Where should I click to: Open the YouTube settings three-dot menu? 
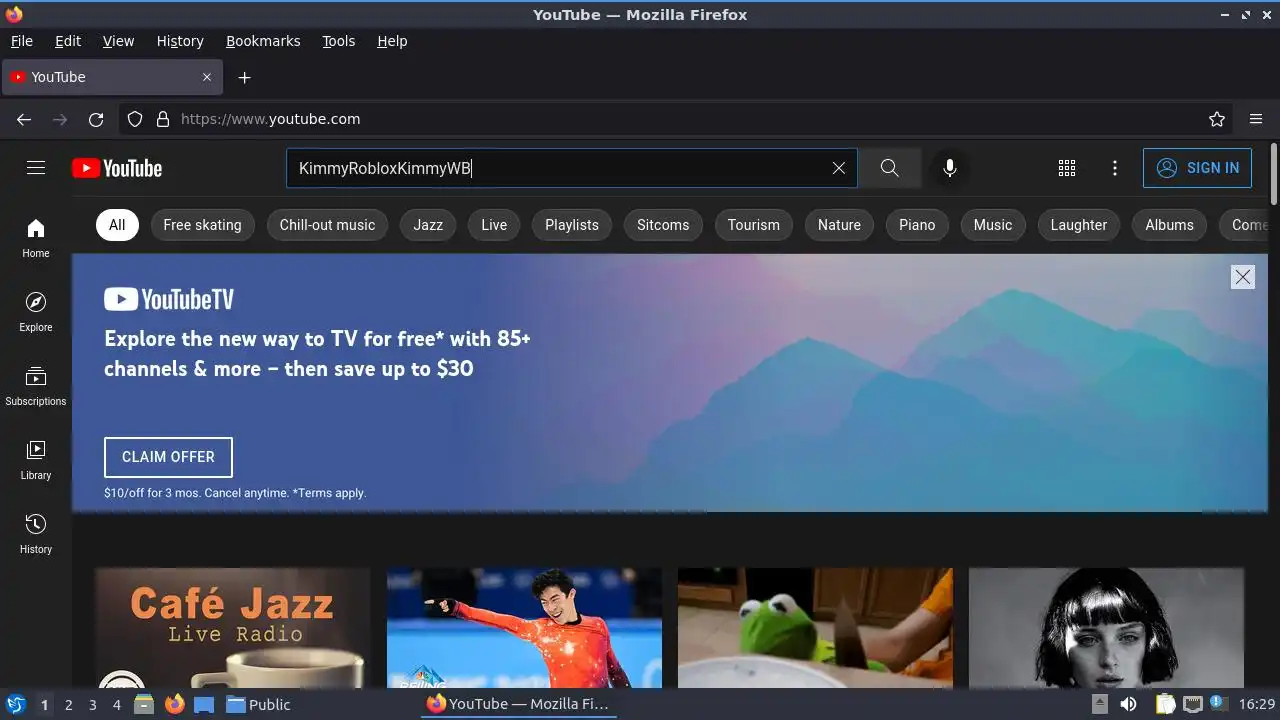(1115, 168)
